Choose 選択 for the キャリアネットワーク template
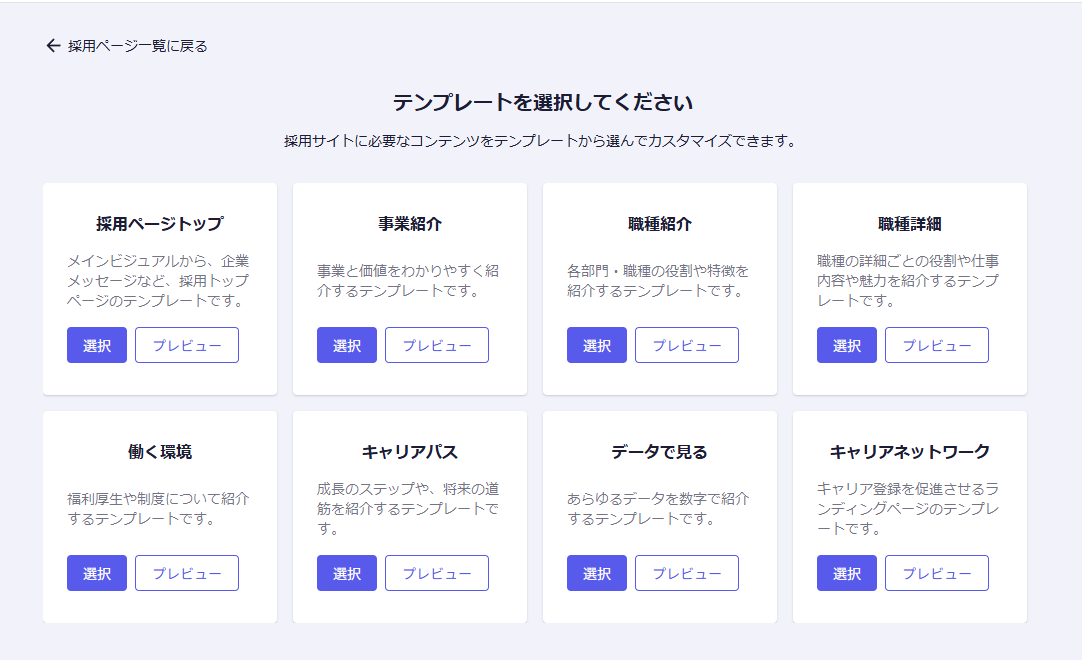The image size is (1082, 660). [847, 573]
